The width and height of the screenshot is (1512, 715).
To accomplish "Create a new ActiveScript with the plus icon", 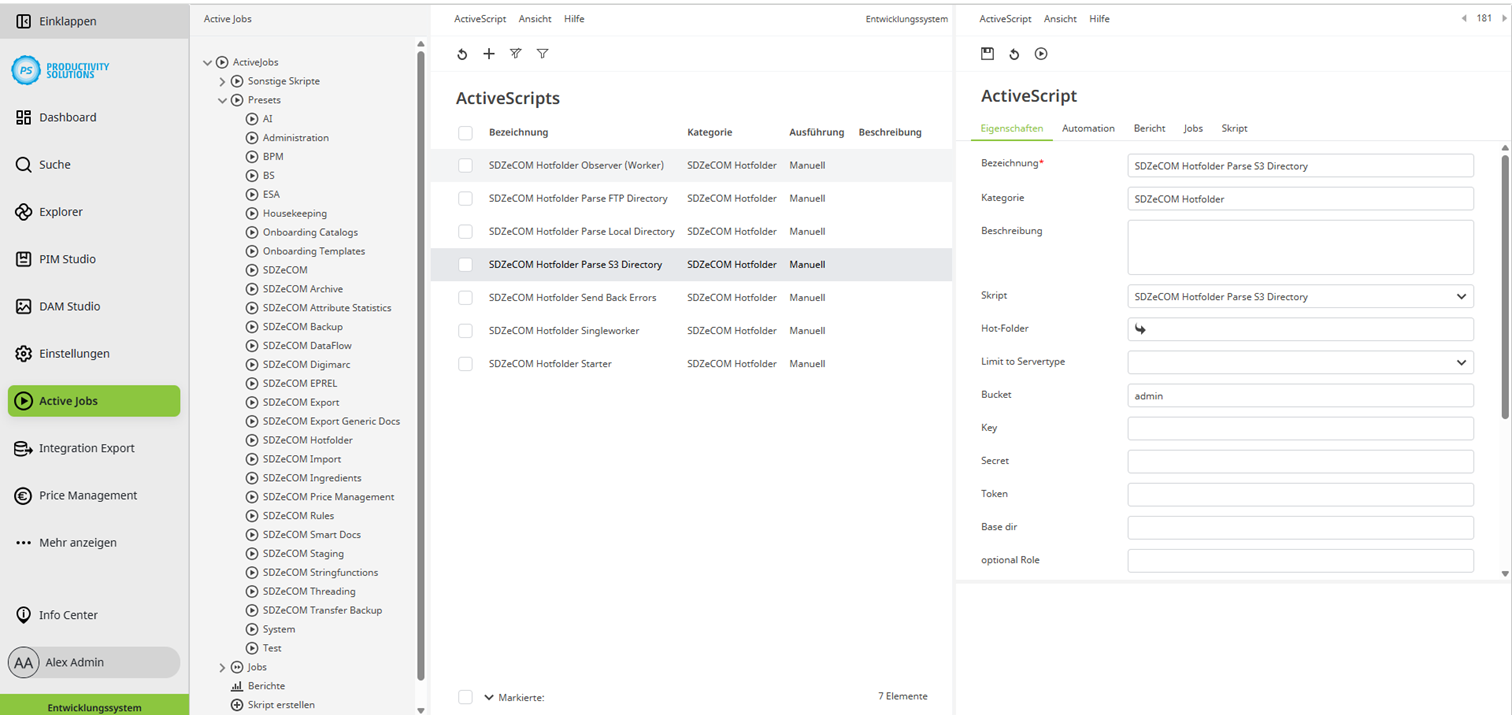I will (x=489, y=54).
